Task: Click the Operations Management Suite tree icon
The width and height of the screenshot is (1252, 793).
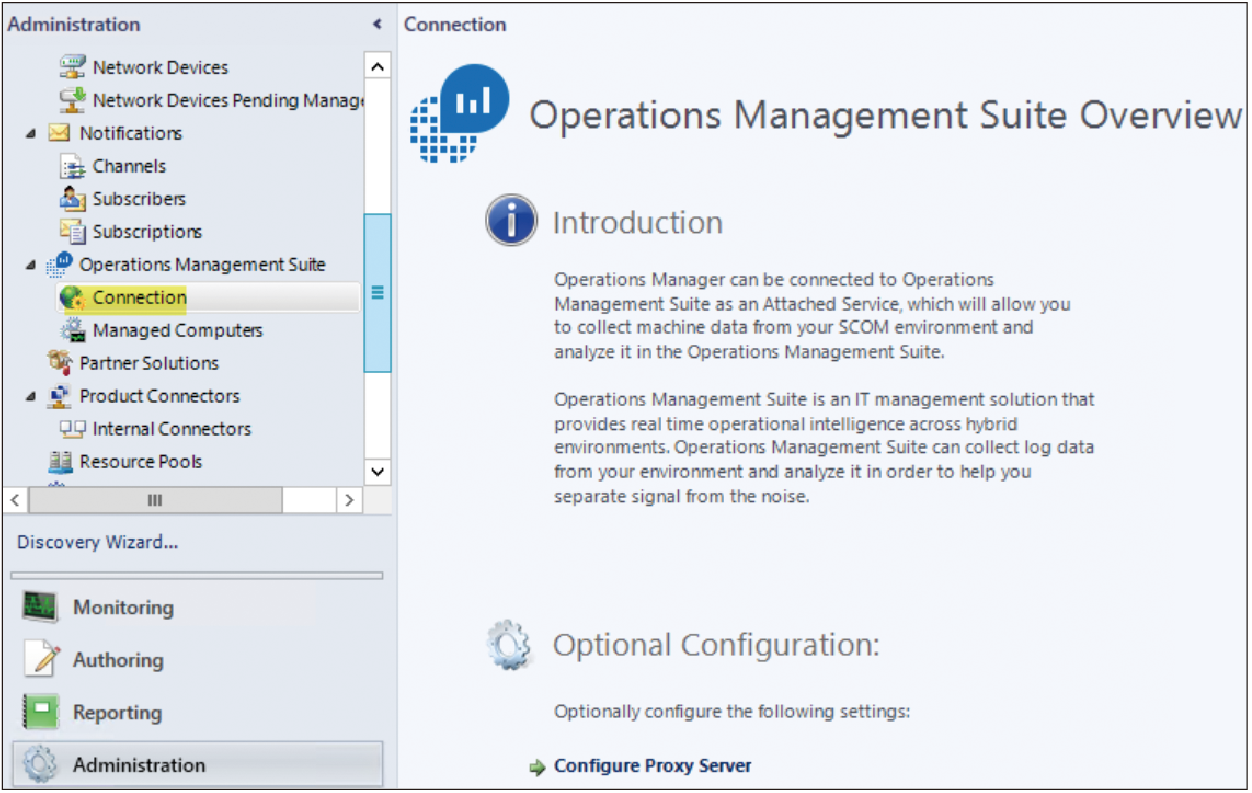Action: click(60, 265)
